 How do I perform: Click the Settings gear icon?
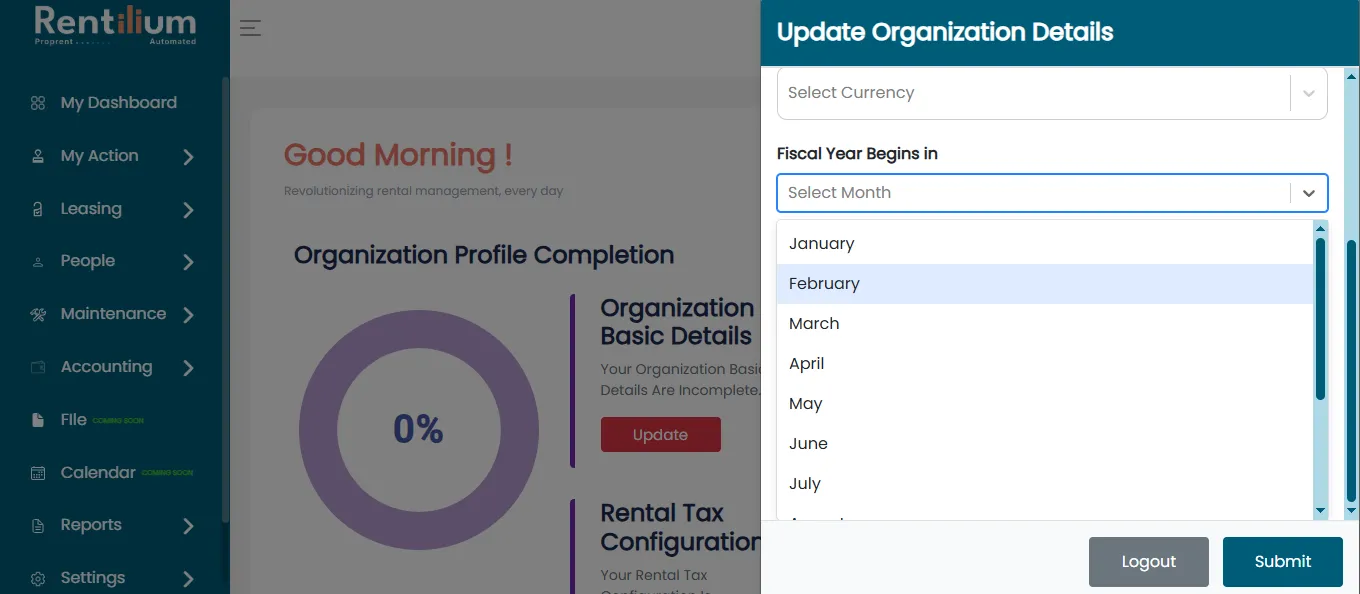(x=38, y=578)
